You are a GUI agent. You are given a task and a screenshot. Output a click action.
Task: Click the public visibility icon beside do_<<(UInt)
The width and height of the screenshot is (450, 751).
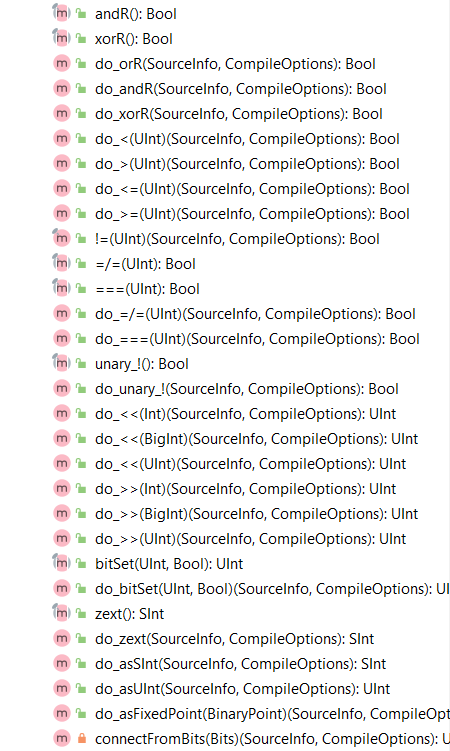(x=81, y=464)
